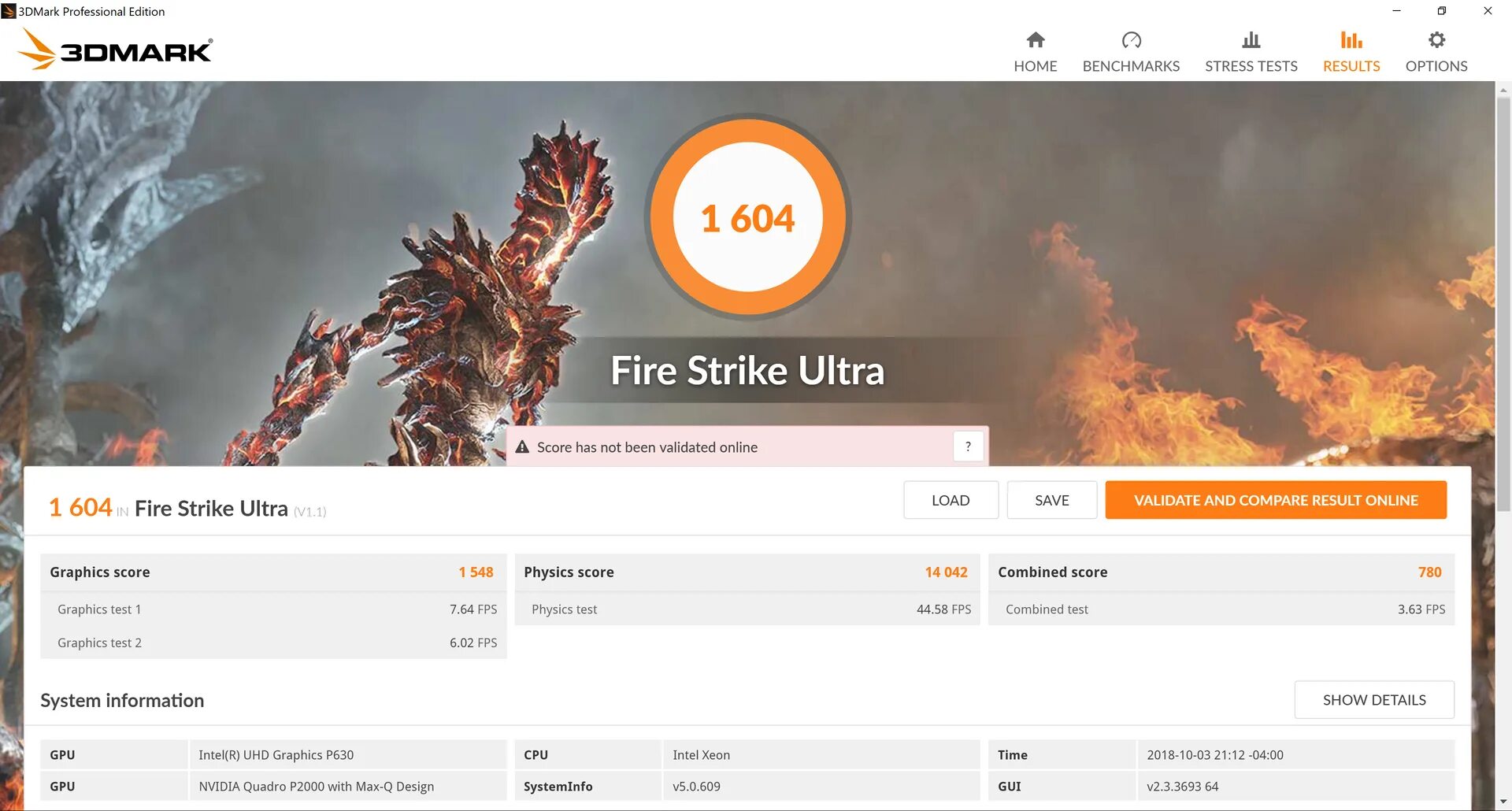The height and width of the screenshot is (811, 1512).
Task: Click the 44.58 FPS value
Action: (943, 609)
